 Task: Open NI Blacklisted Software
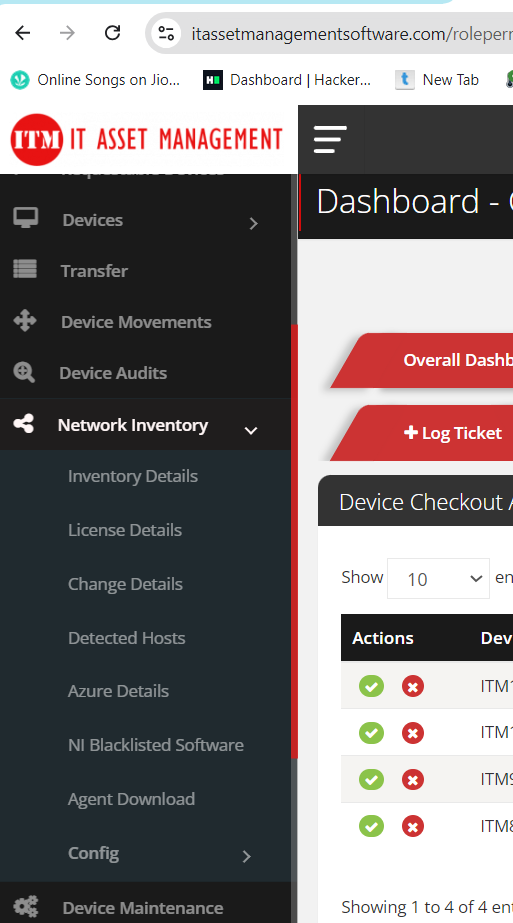[x=155, y=745]
